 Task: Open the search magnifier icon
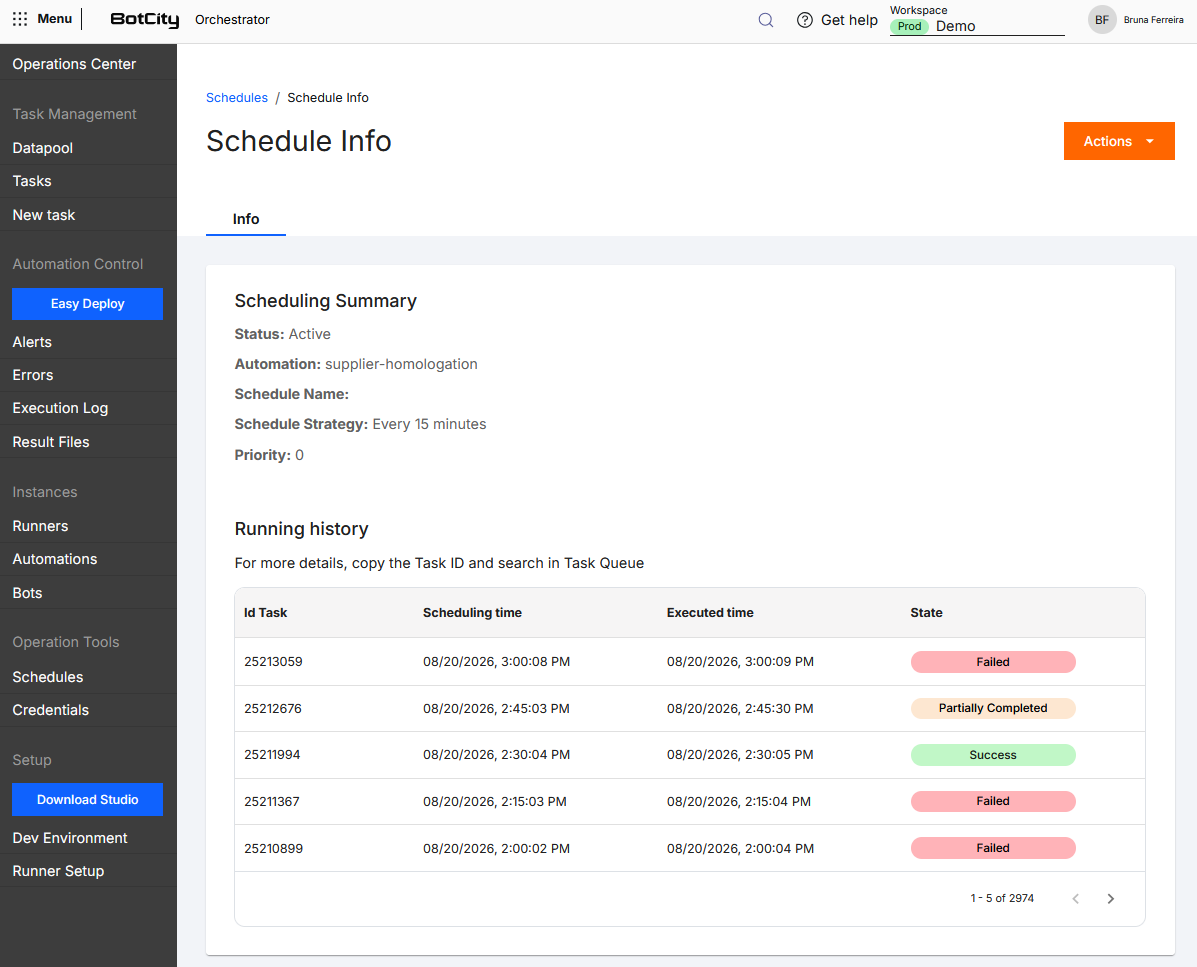click(766, 20)
